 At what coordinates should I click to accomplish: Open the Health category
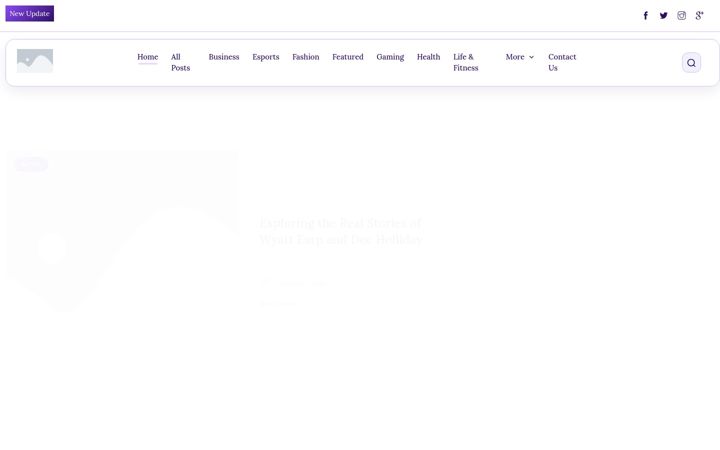click(x=428, y=57)
